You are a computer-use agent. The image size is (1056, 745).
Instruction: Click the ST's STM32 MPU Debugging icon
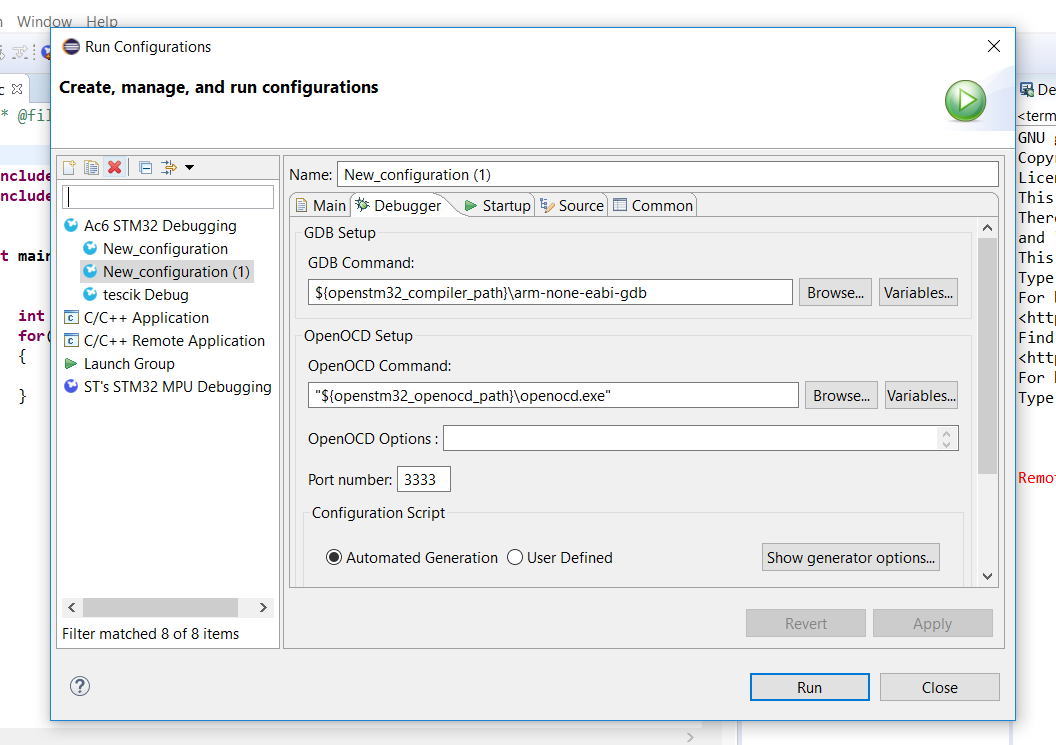(71, 386)
